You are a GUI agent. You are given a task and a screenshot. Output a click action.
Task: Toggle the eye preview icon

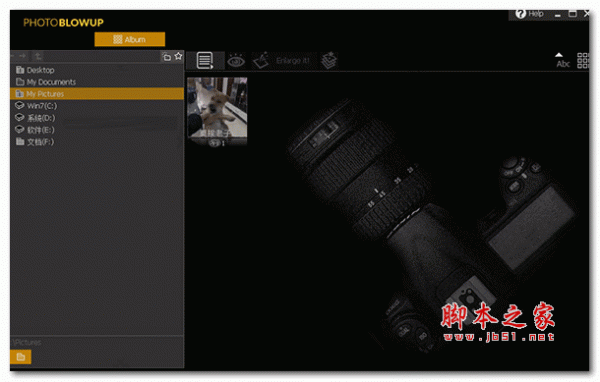click(x=236, y=60)
